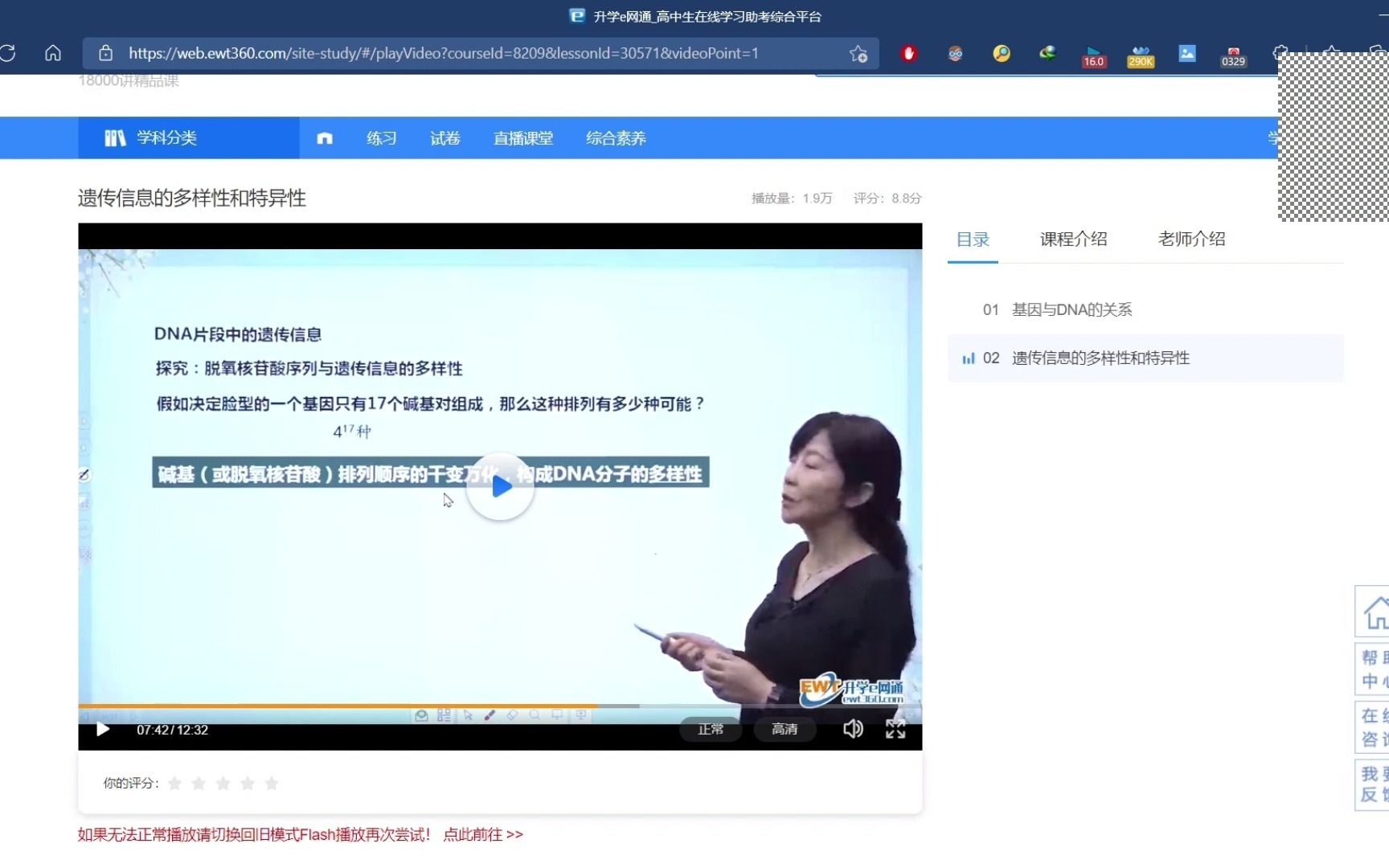Add this page to favorites star icon
The width and height of the screenshot is (1389, 868).
coord(858,54)
